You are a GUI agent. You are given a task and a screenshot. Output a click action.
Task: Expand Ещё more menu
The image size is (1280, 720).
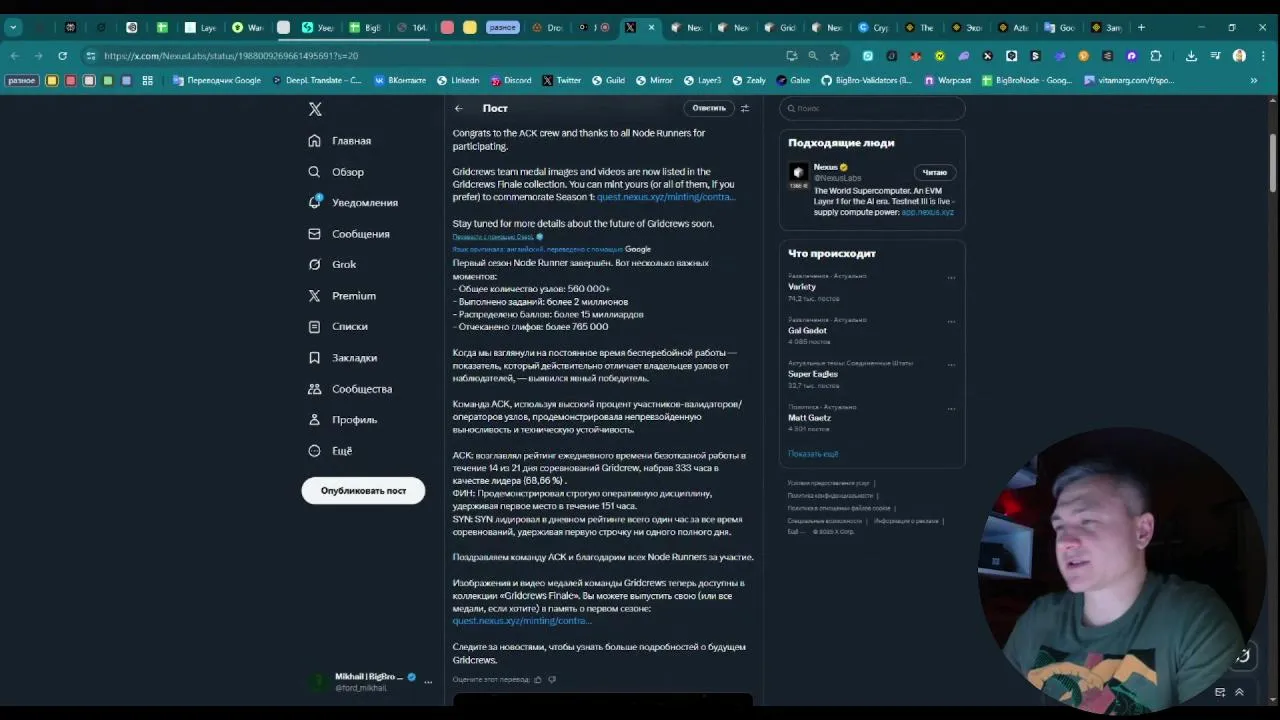click(330, 451)
